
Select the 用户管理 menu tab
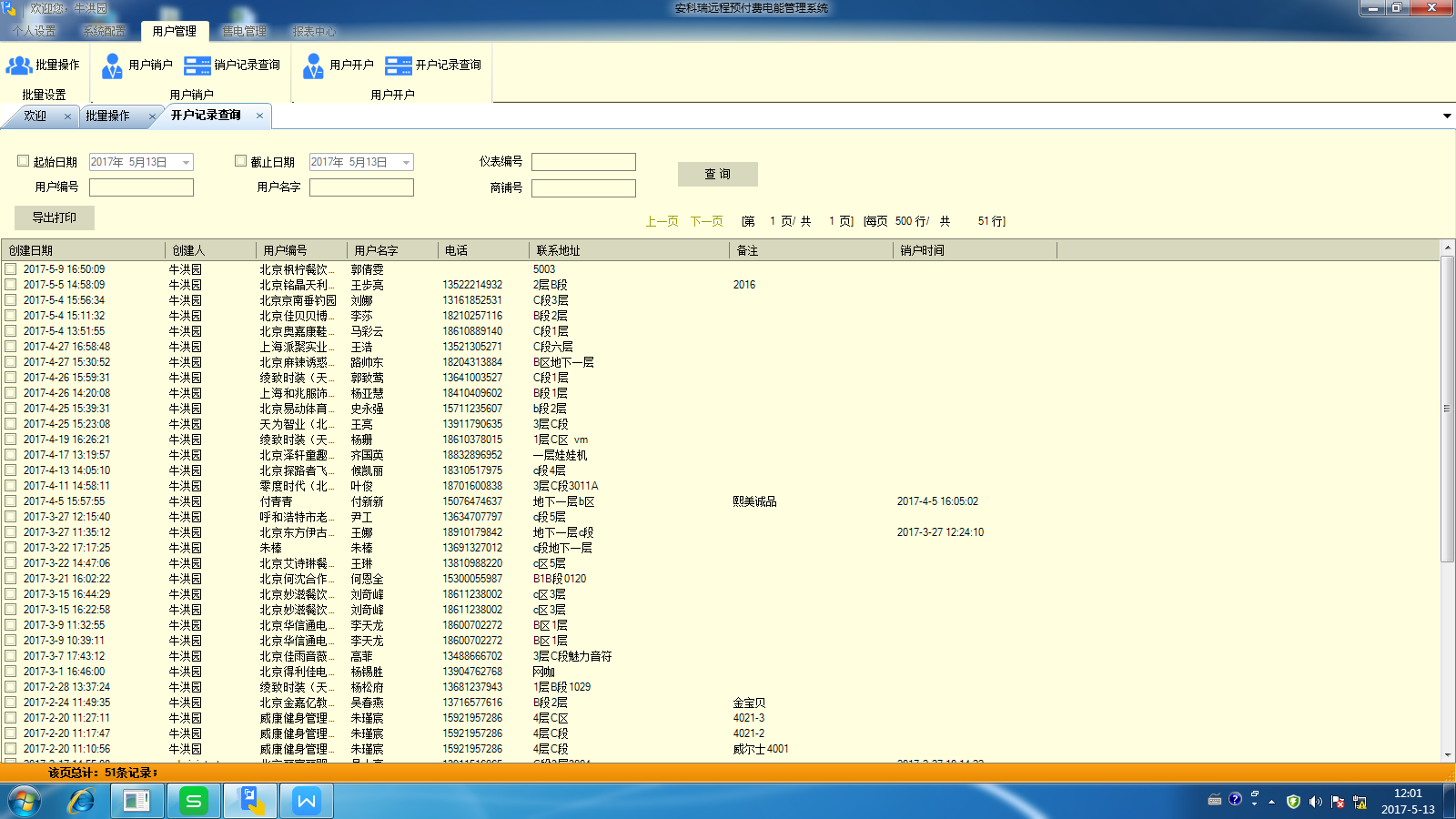point(175,31)
